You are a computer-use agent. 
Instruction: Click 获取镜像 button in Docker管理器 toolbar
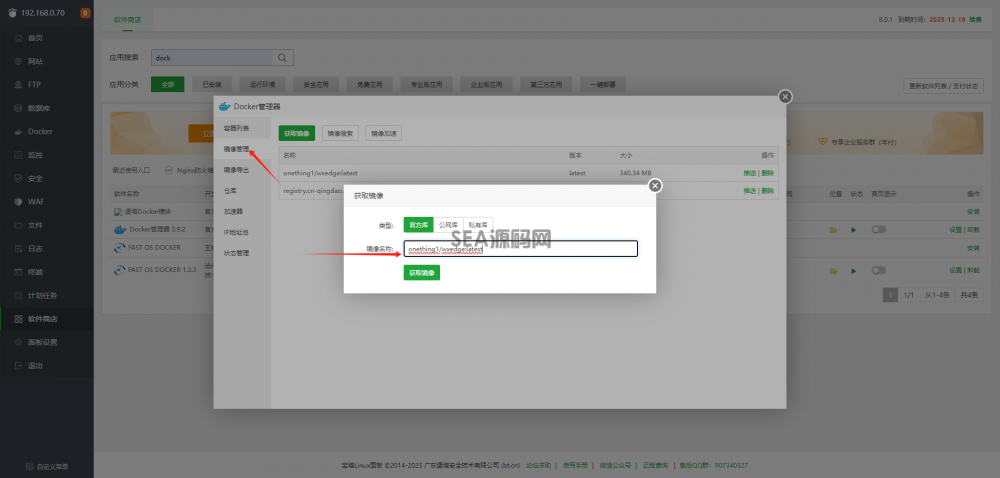point(297,133)
